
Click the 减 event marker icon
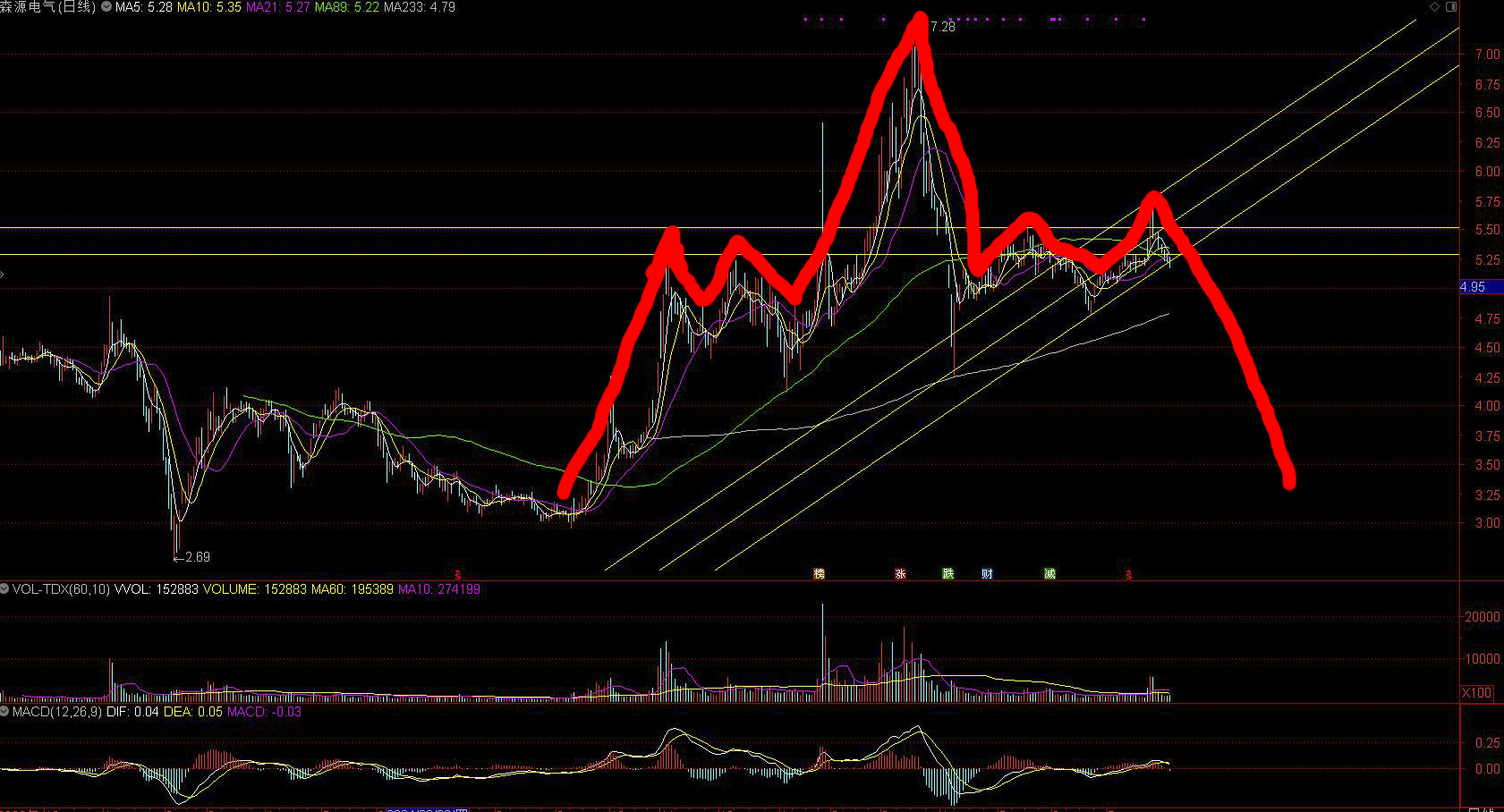[x=1049, y=573]
